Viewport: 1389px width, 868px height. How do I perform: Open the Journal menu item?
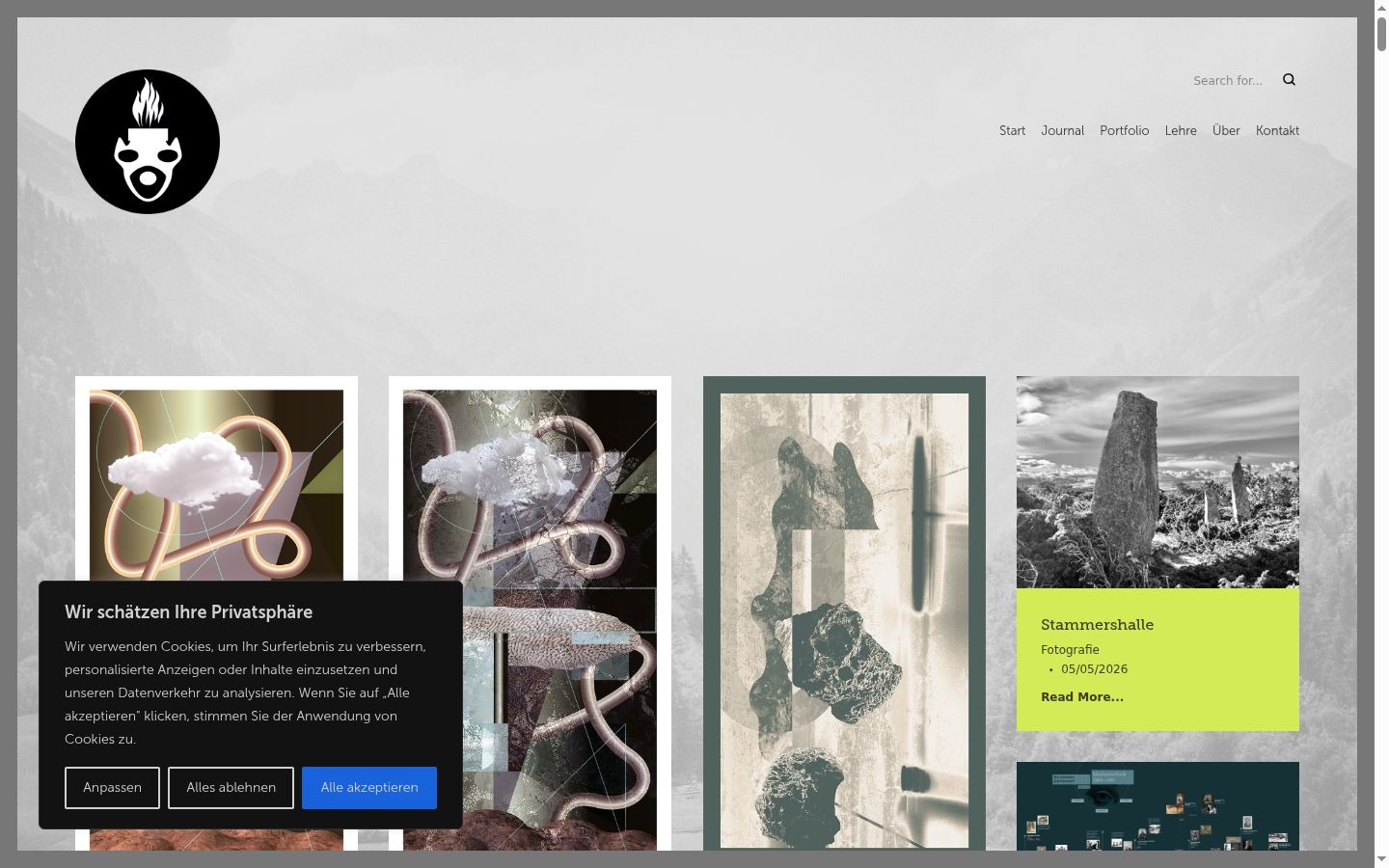coord(1062,131)
